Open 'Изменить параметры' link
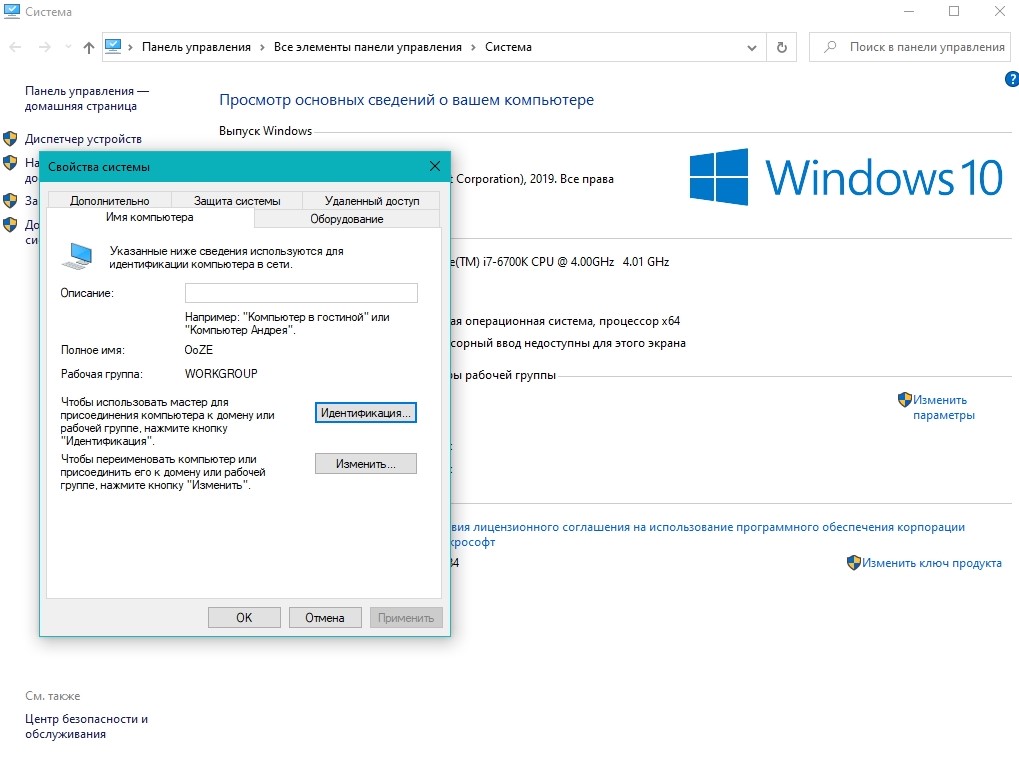Screen dimensions: 1019x759 944,407
